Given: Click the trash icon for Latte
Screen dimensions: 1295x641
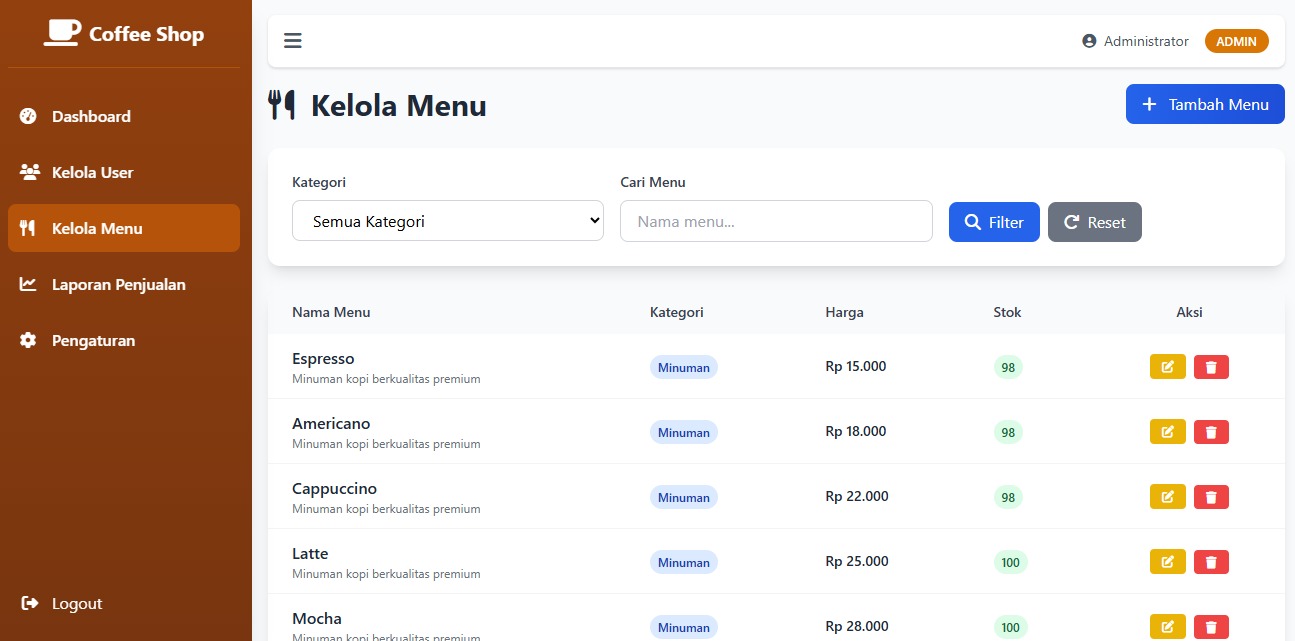Looking at the screenshot, I should click(1211, 562).
